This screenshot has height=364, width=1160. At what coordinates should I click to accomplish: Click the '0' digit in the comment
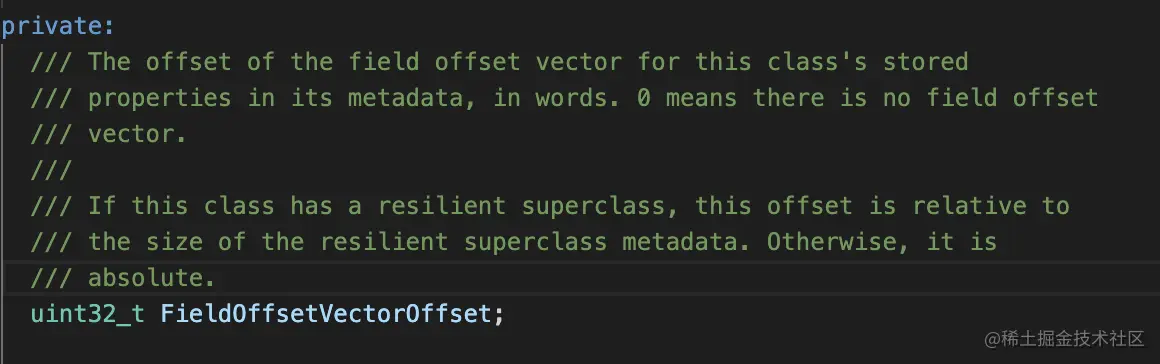644,98
